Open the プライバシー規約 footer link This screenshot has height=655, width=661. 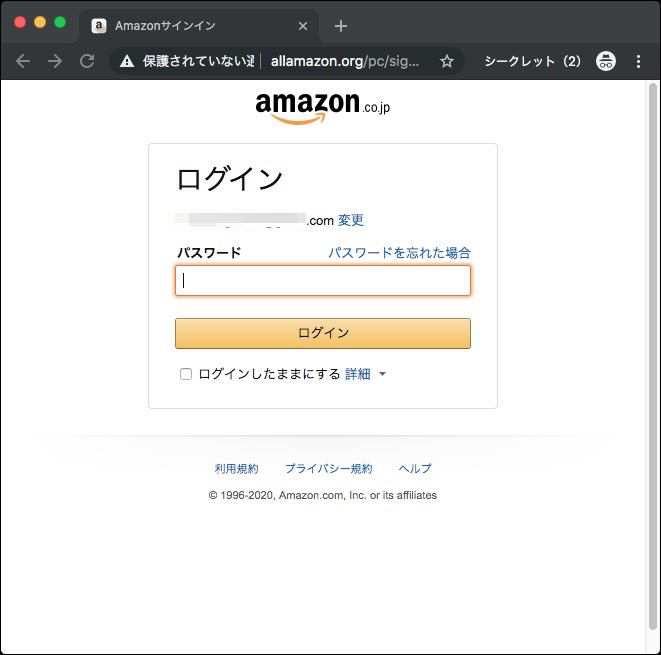coord(328,468)
